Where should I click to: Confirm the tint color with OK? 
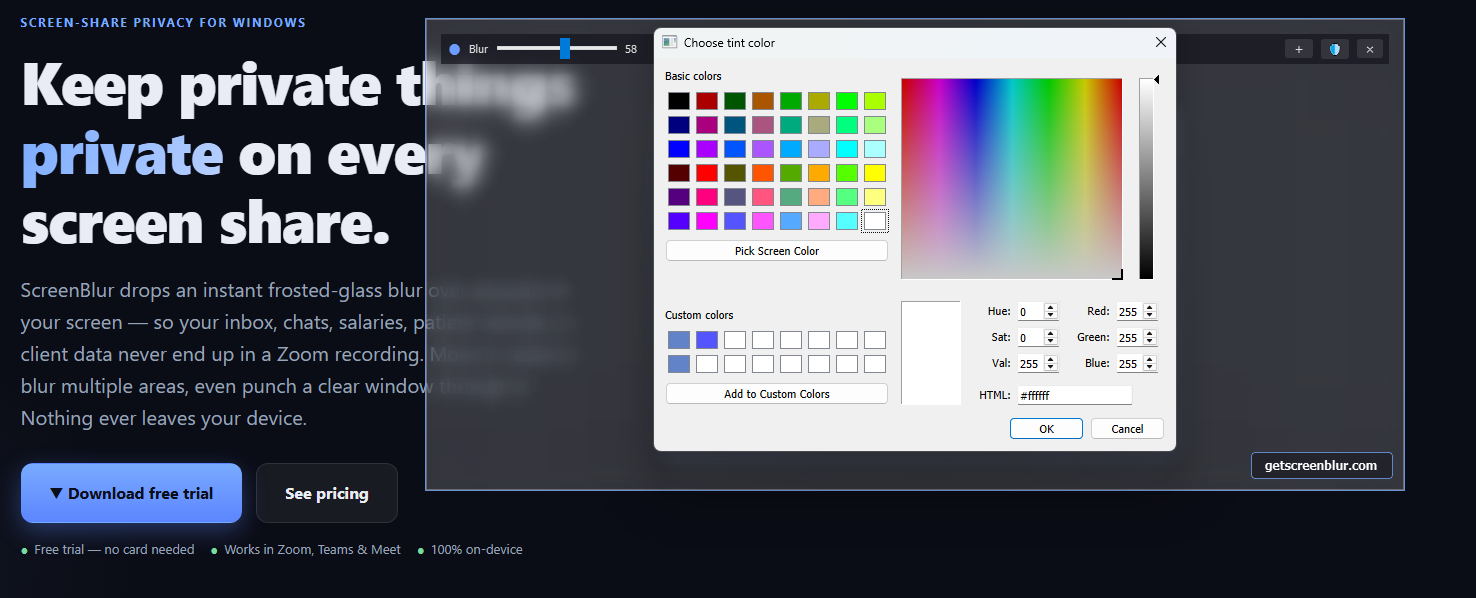pos(1046,429)
